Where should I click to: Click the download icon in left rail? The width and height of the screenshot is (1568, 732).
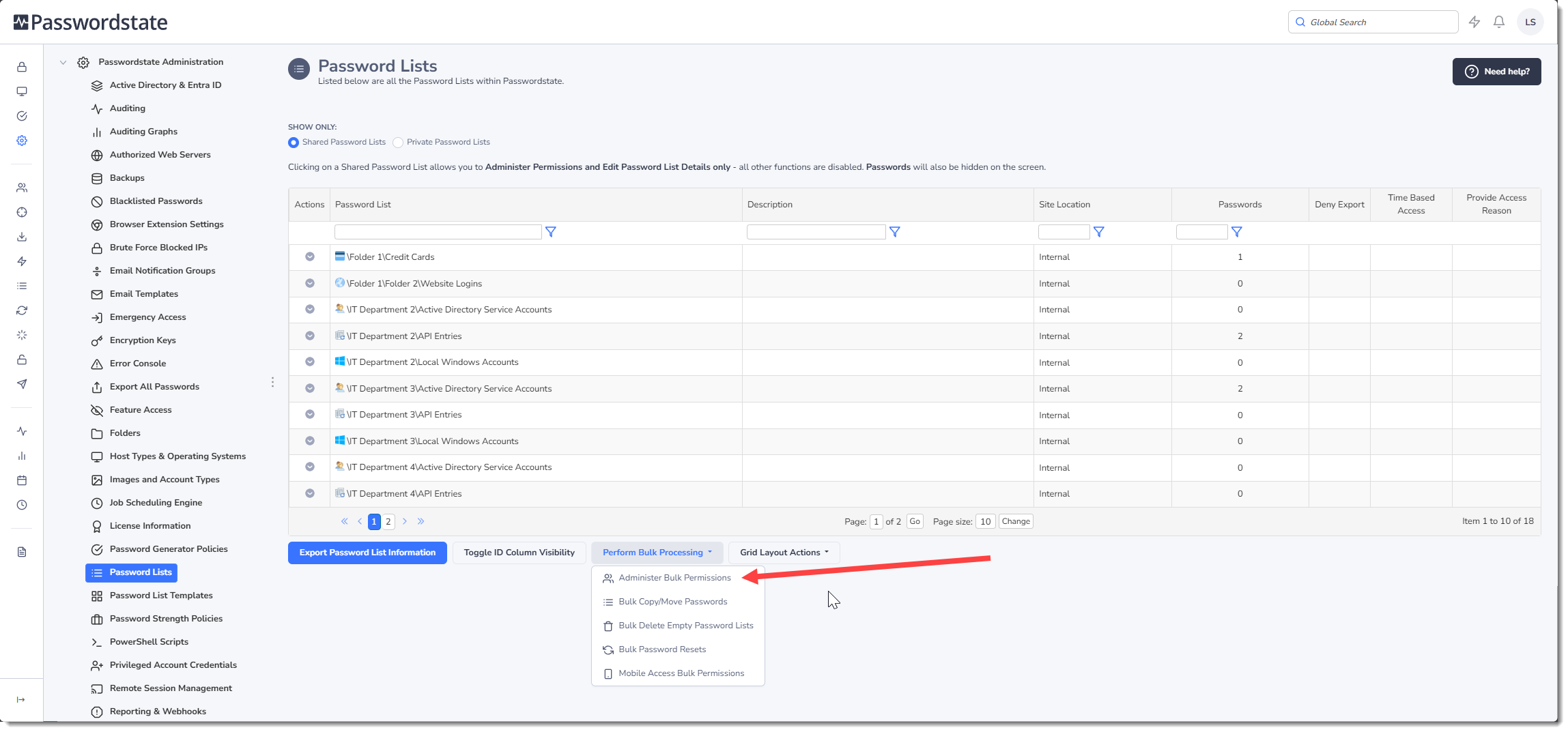[22, 237]
